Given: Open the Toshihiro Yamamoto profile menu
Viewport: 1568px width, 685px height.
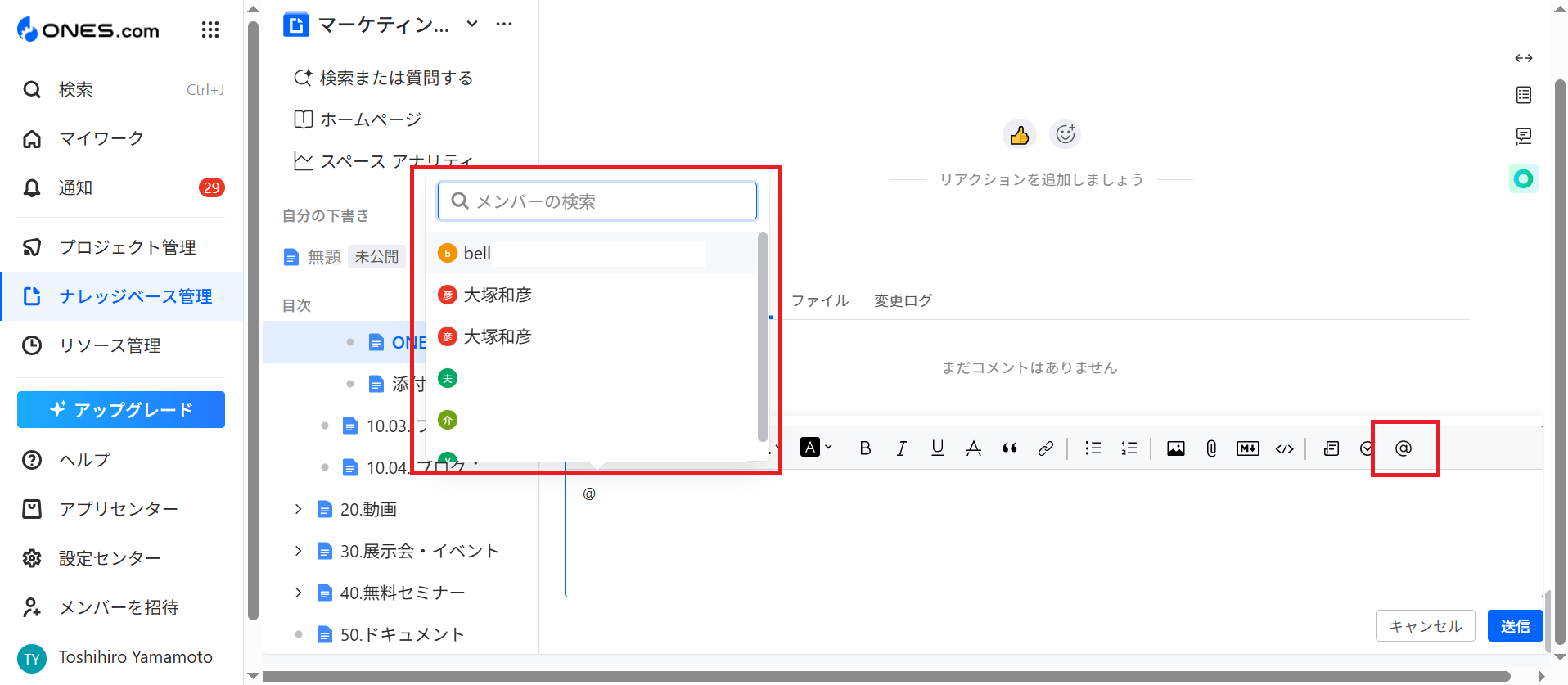Looking at the screenshot, I should pos(121,657).
